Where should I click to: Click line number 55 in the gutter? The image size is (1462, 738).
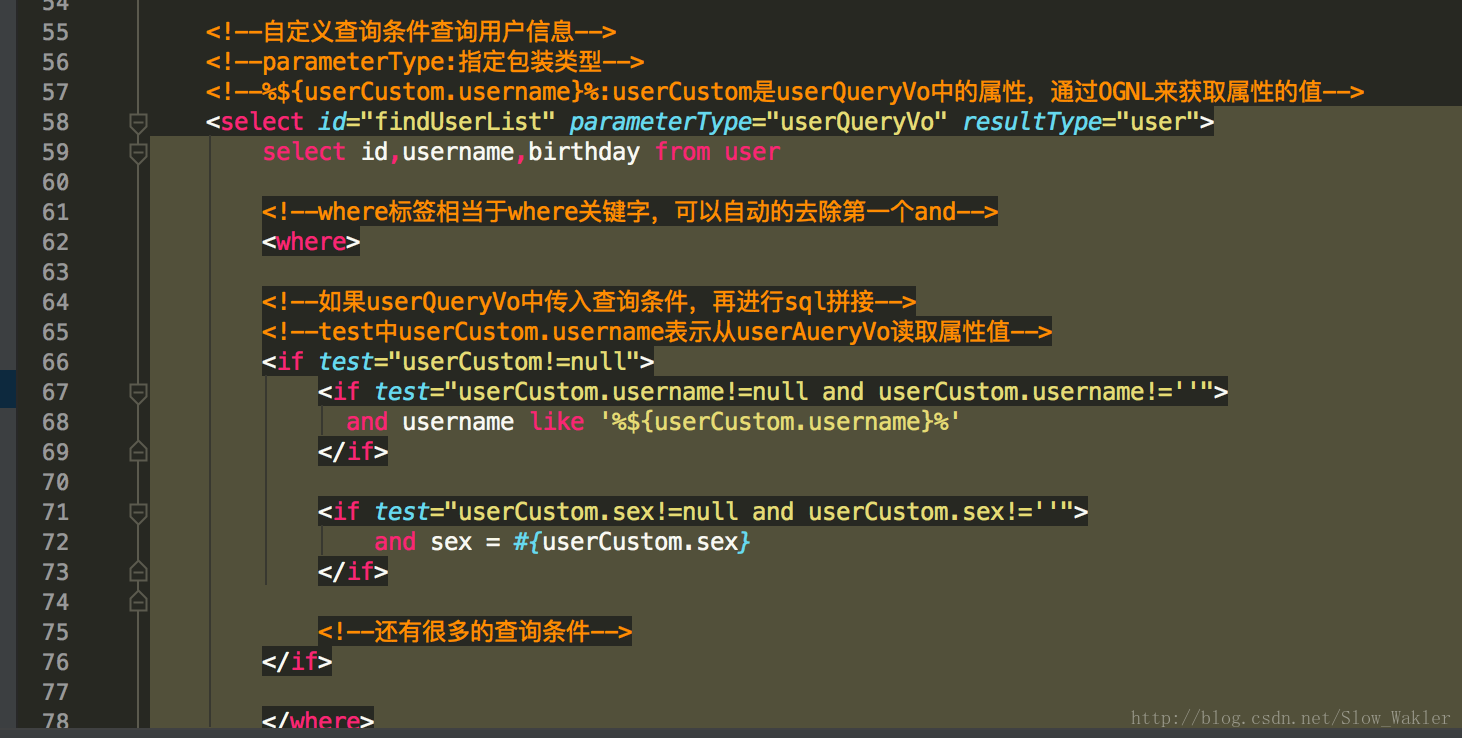point(56,32)
